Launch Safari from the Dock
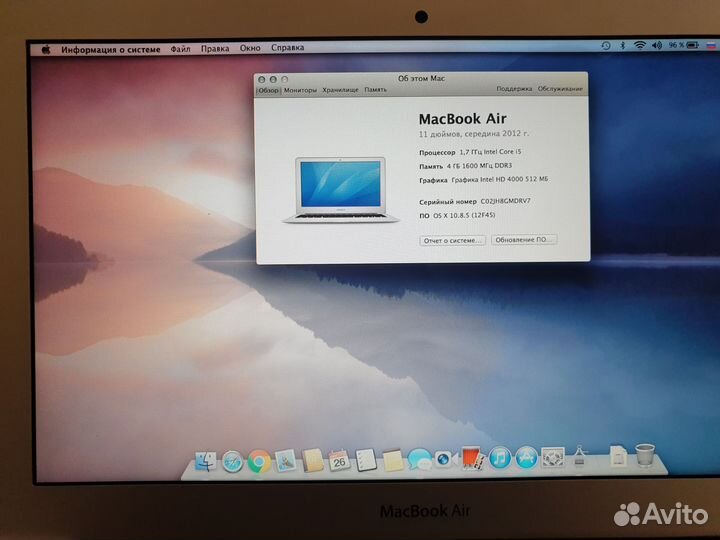 [x=232, y=461]
